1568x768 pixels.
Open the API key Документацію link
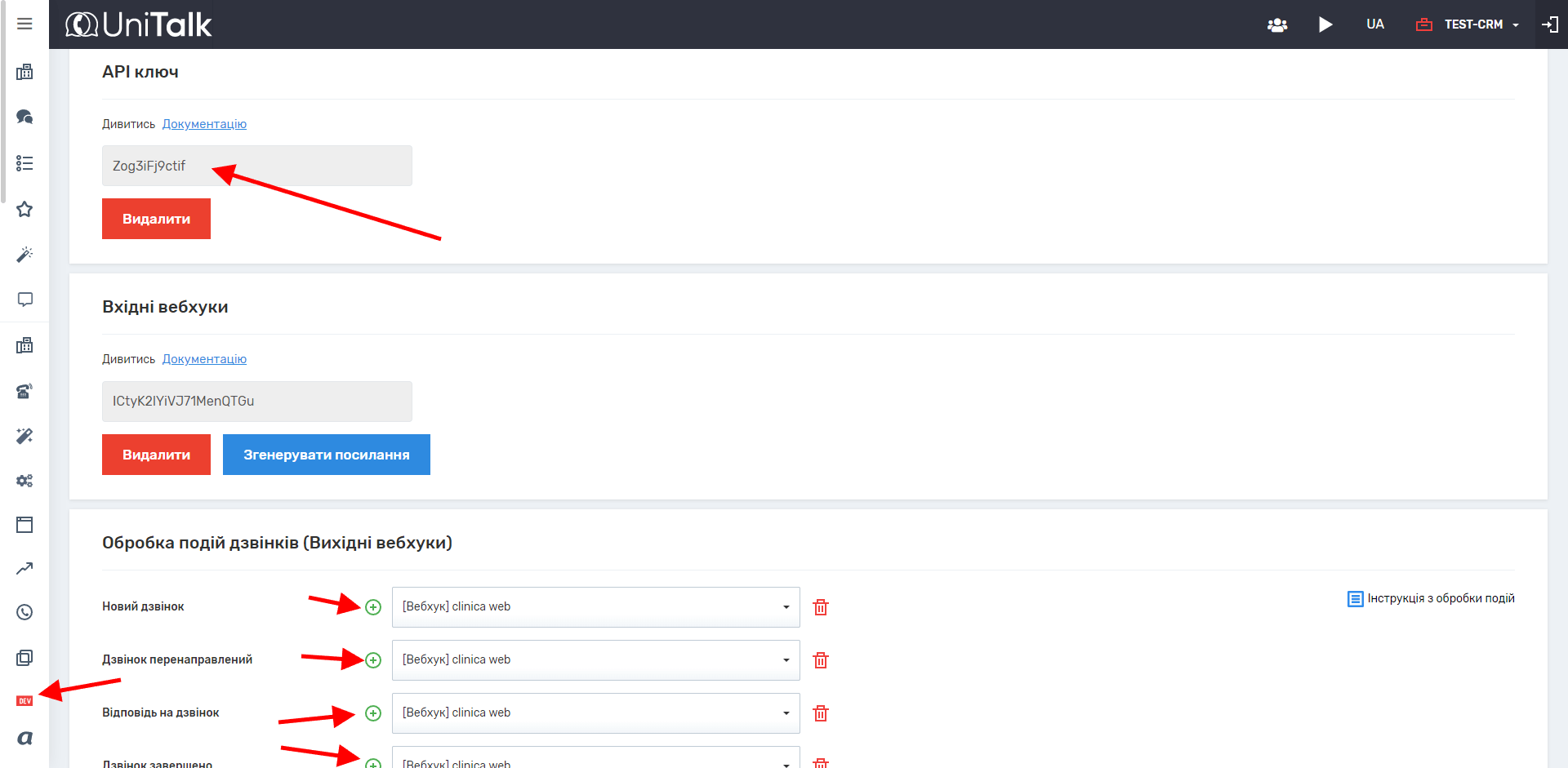point(204,124)
